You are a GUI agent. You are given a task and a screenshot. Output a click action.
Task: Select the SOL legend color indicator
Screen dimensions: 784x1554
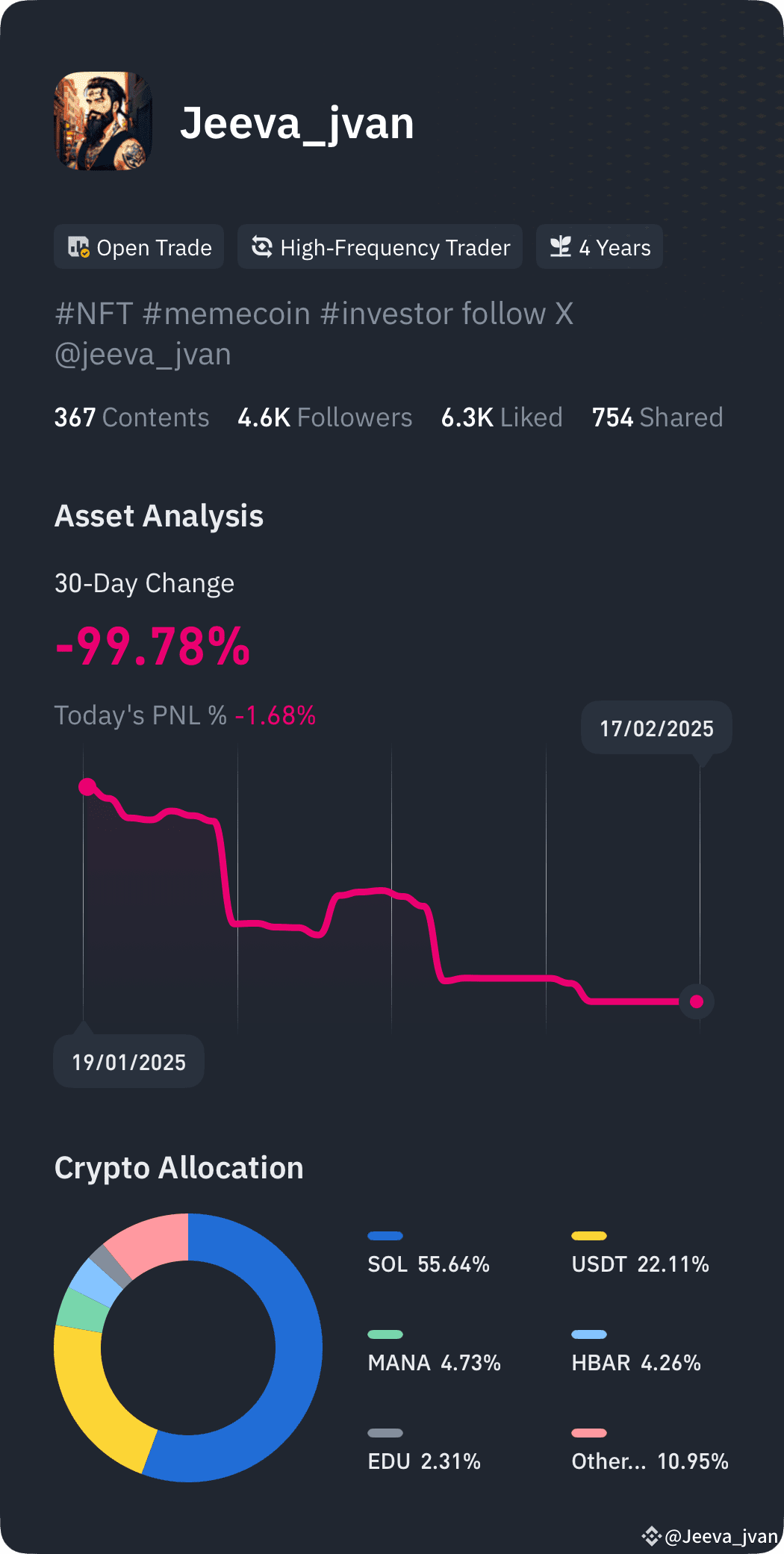[x=385, y=1235]
